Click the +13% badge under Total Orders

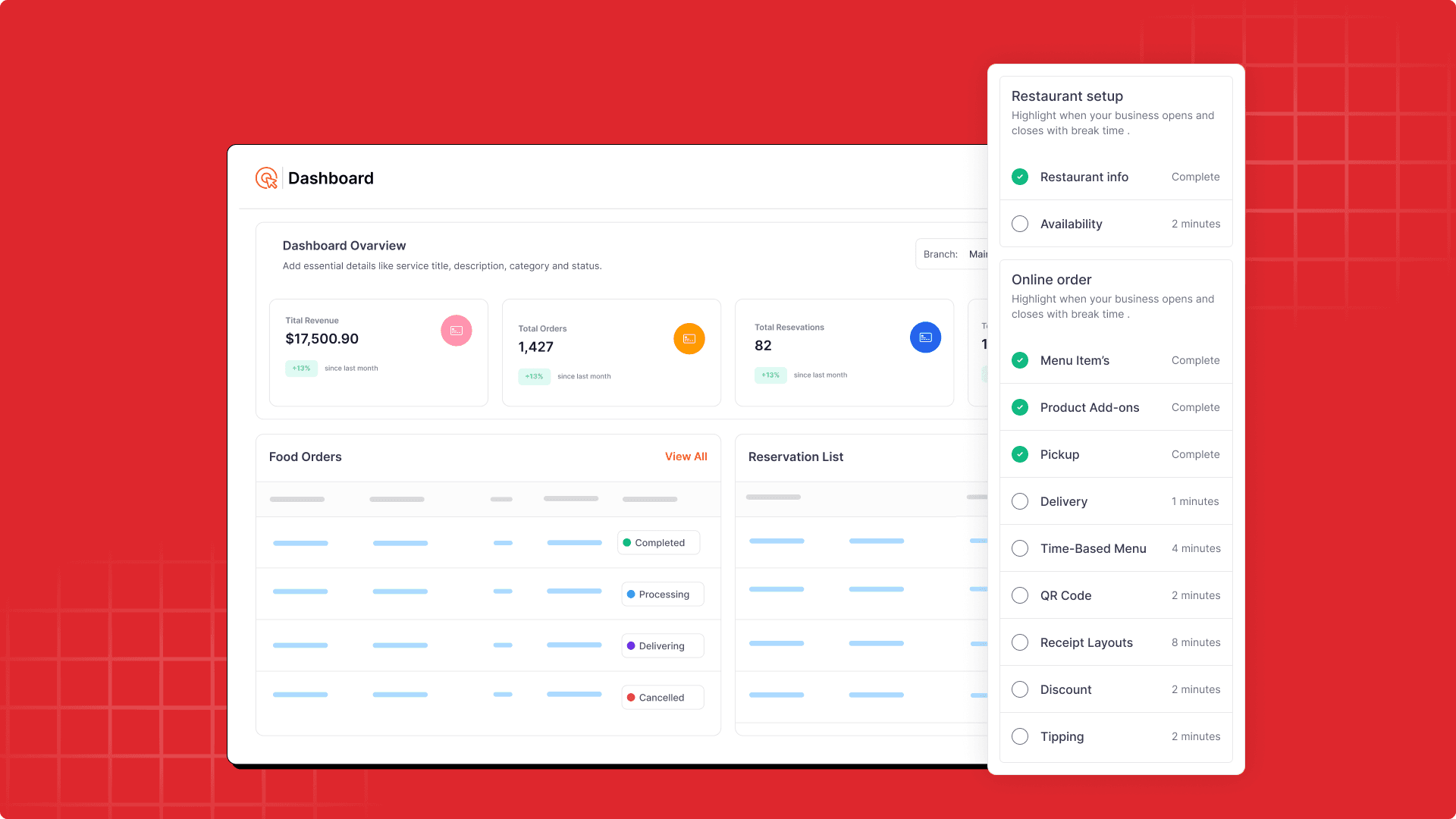click(534, 377)
